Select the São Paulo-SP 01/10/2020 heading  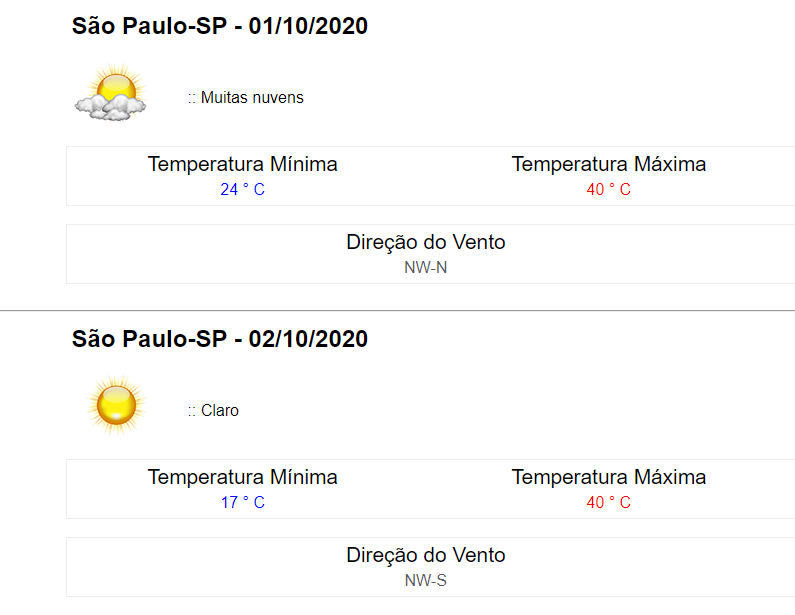click(220, 26)
